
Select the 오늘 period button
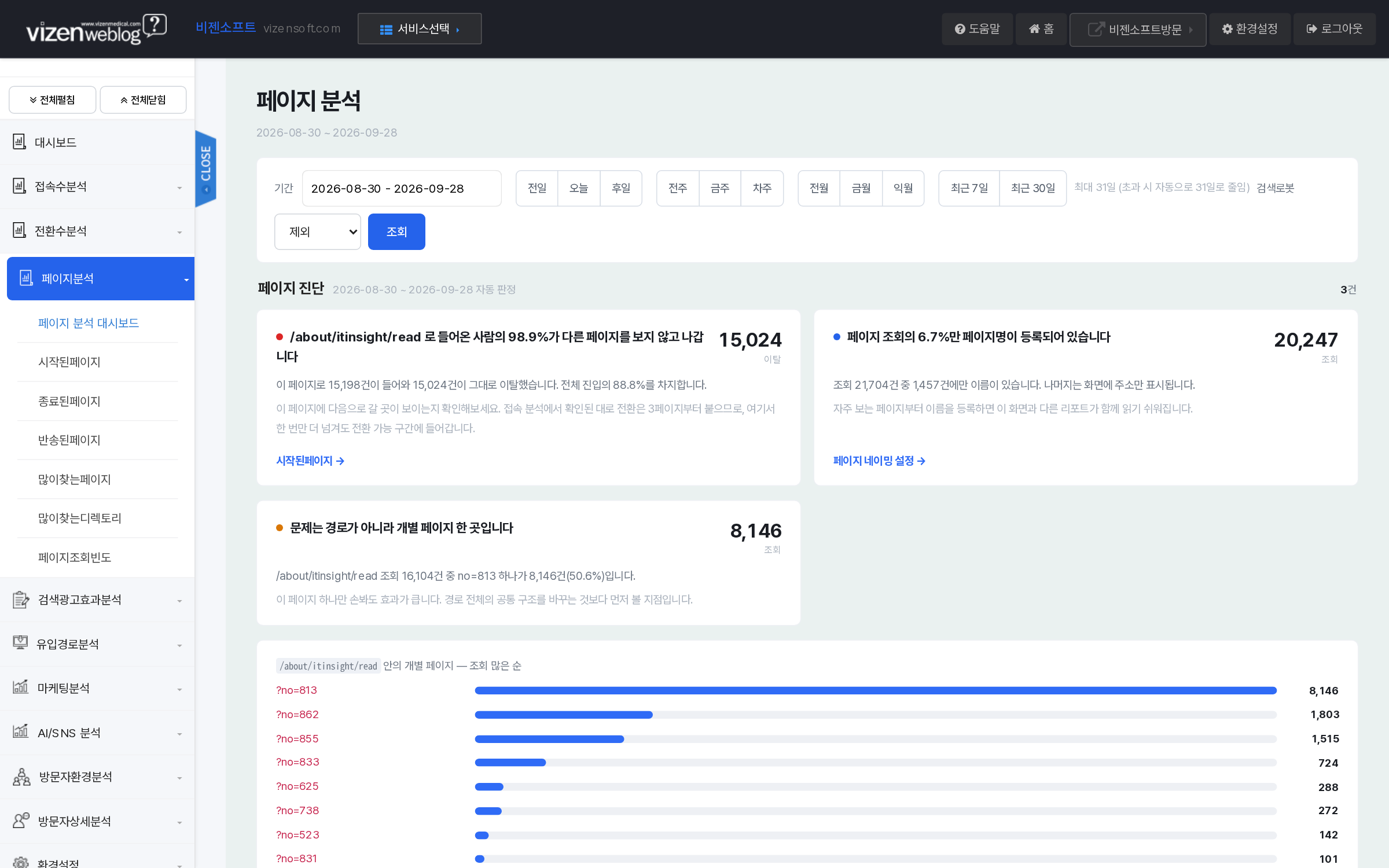579,188
